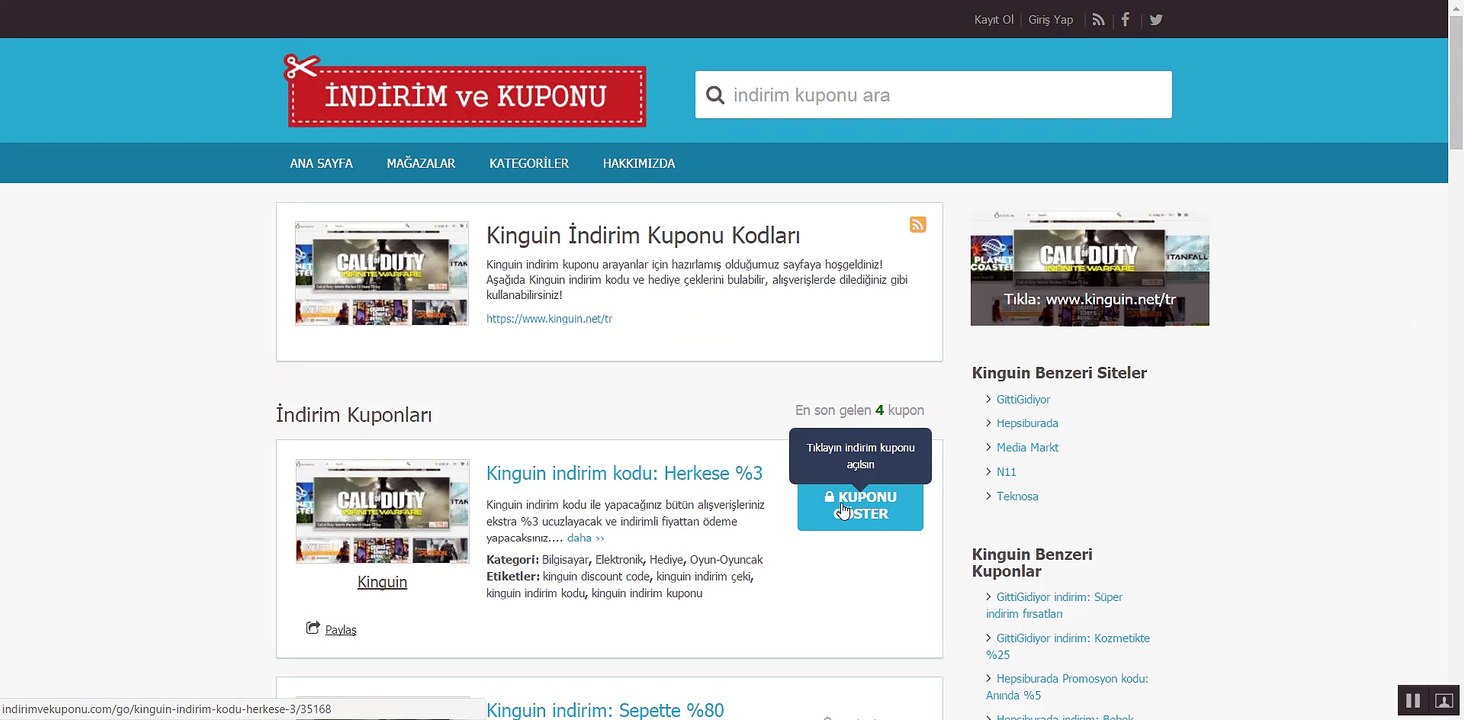Click the İndirim Kuponları heading
The width and height of the screenshot is (1464, 720).
point(354,415)
